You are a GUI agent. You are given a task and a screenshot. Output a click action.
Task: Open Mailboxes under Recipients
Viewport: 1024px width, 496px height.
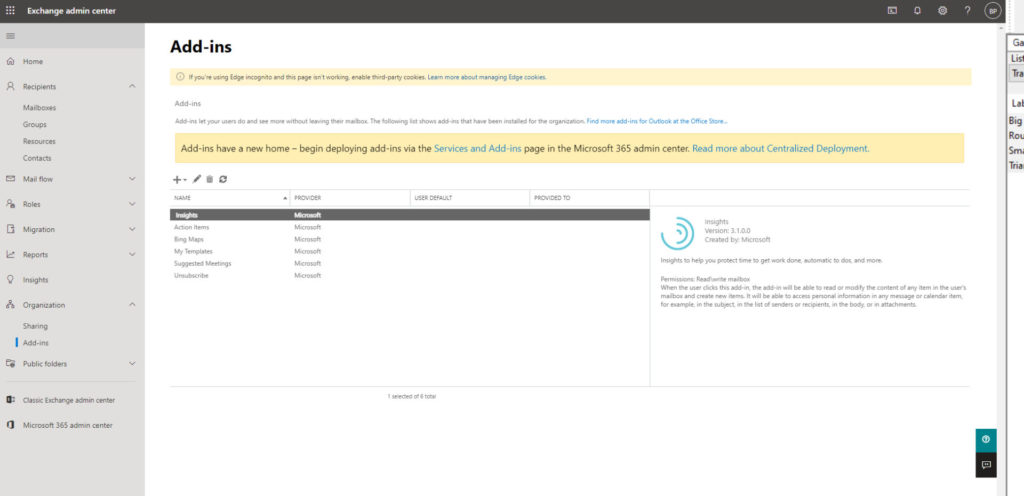(39, 108)
